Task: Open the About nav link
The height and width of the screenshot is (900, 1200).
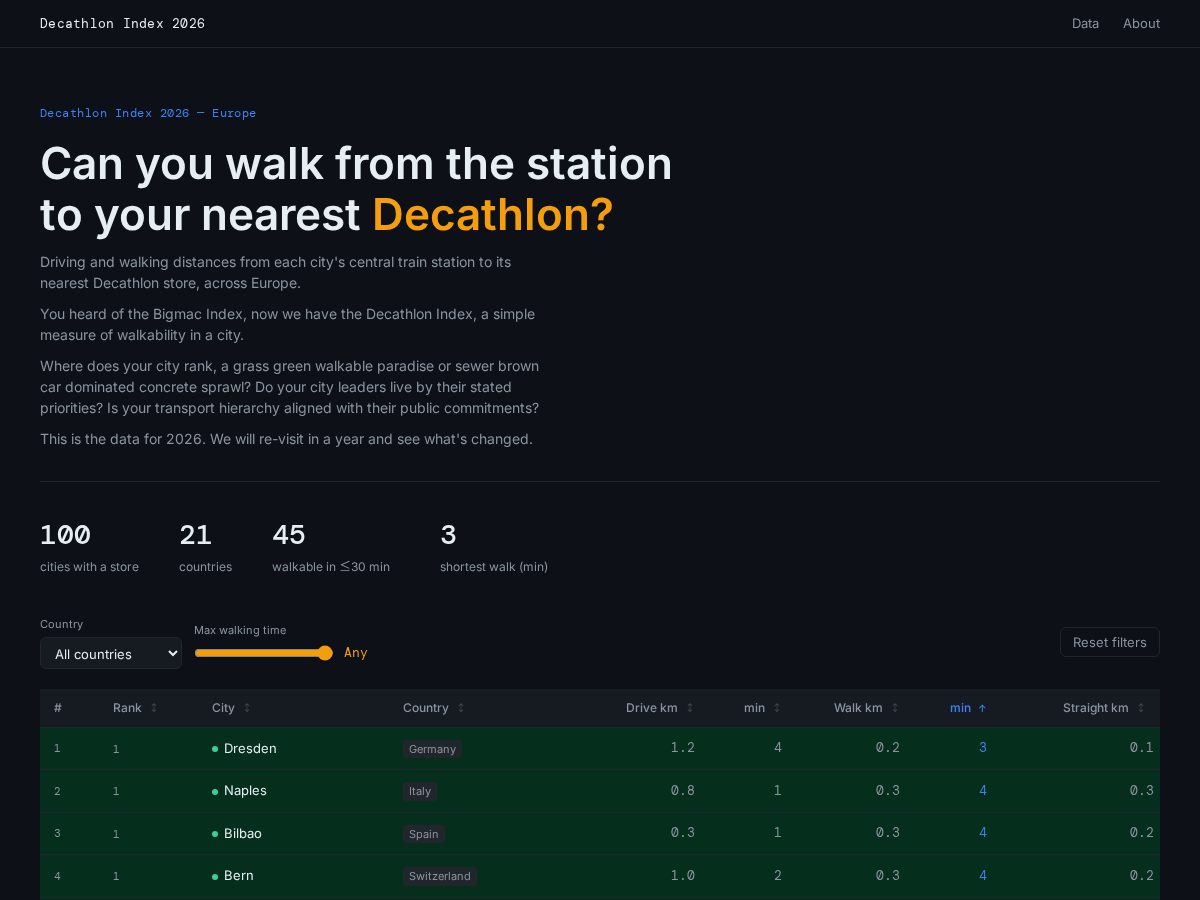Action: [1141, 24]
